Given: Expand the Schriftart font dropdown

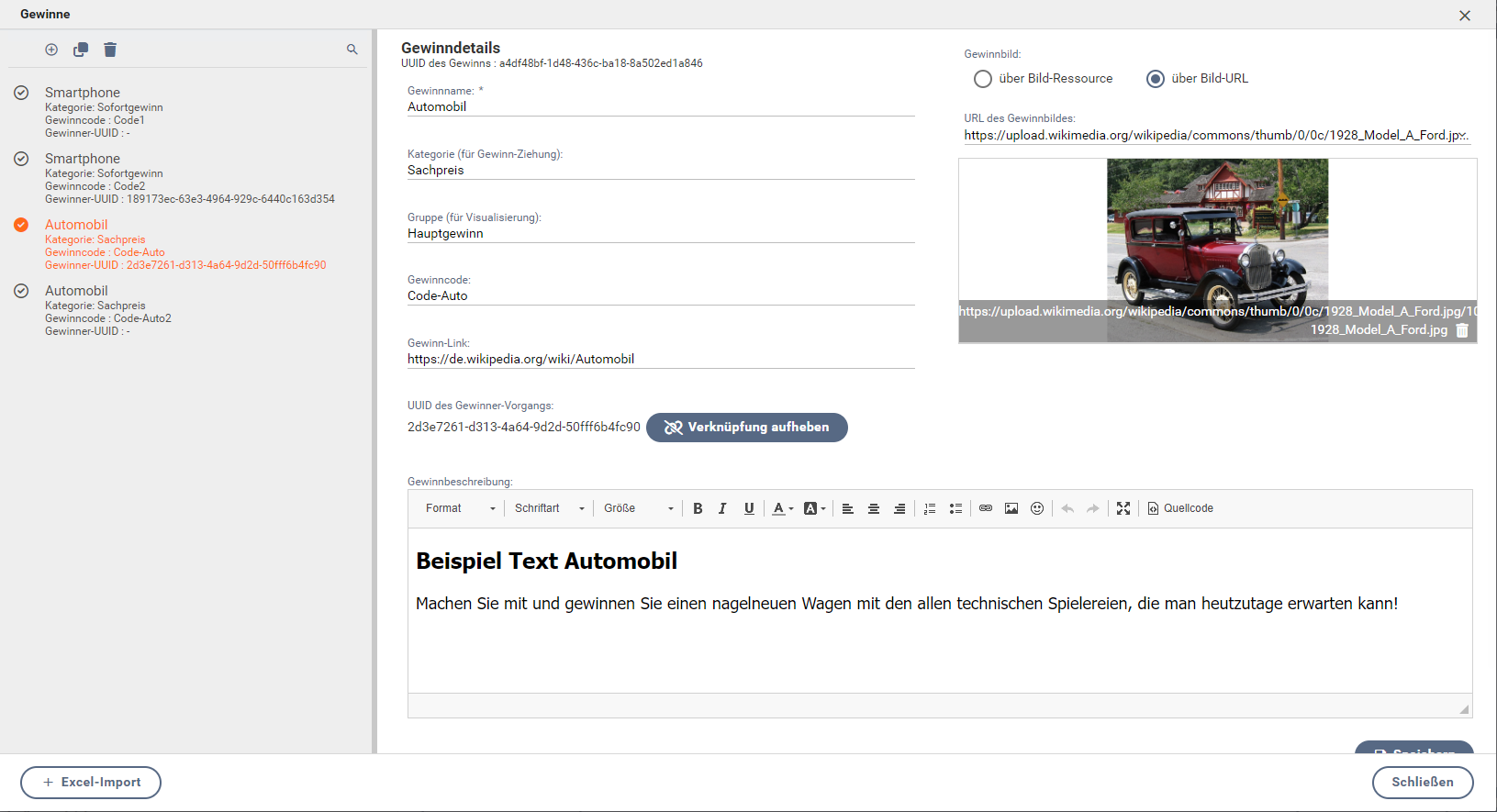Looking at the screenshot, I should (549, 508).
